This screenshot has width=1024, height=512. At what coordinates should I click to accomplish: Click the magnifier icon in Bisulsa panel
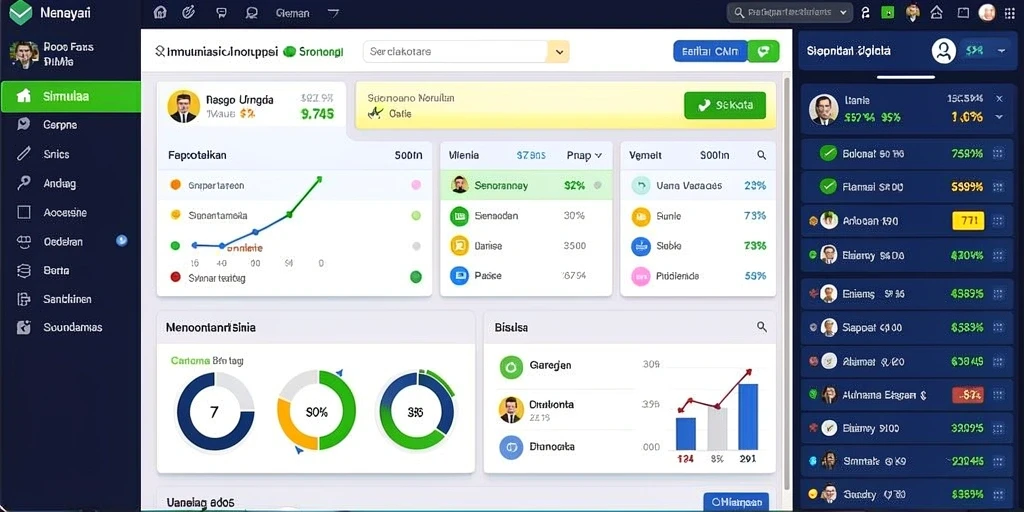pos(761,327)
